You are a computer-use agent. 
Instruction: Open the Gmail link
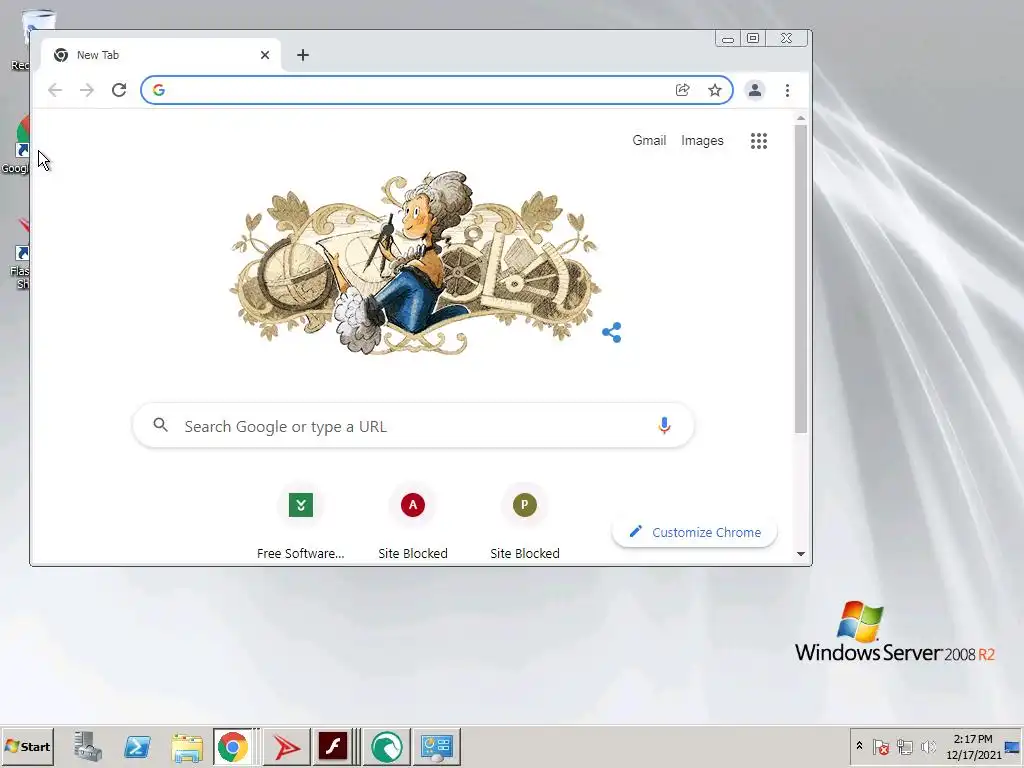point(649,140)
